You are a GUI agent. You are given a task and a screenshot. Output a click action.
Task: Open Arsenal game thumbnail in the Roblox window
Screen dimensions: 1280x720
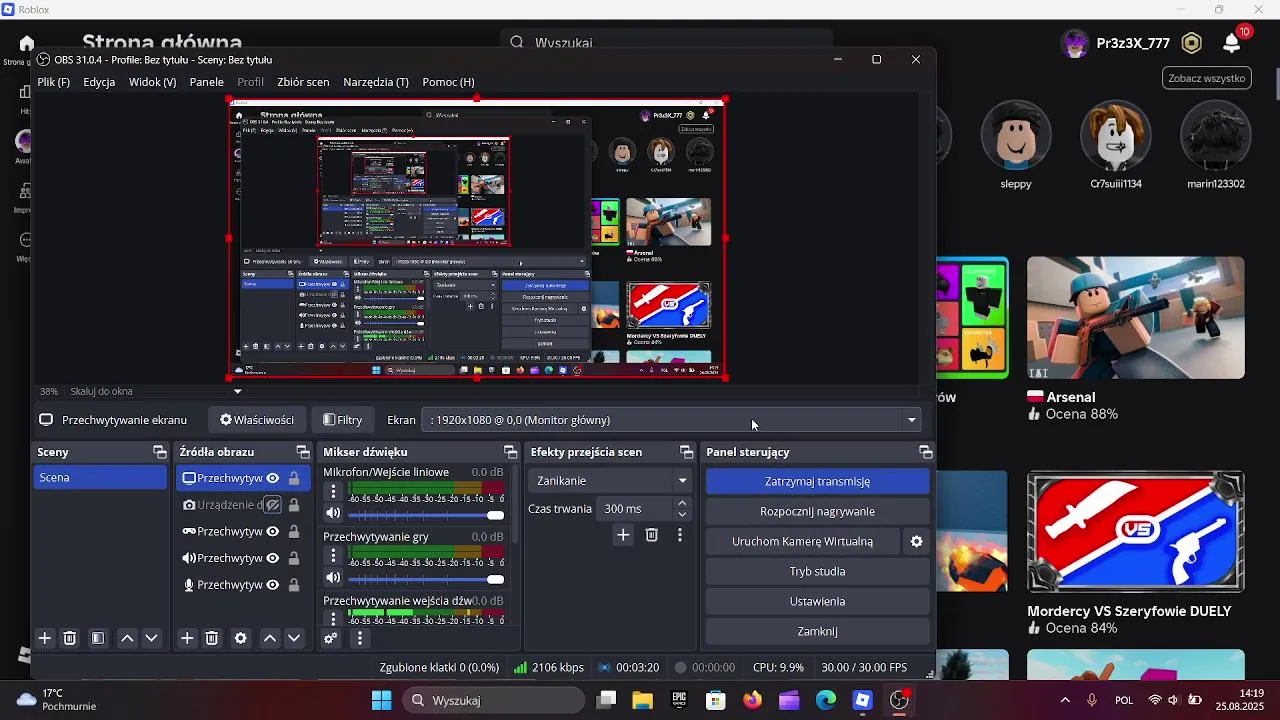point(1135,317)
